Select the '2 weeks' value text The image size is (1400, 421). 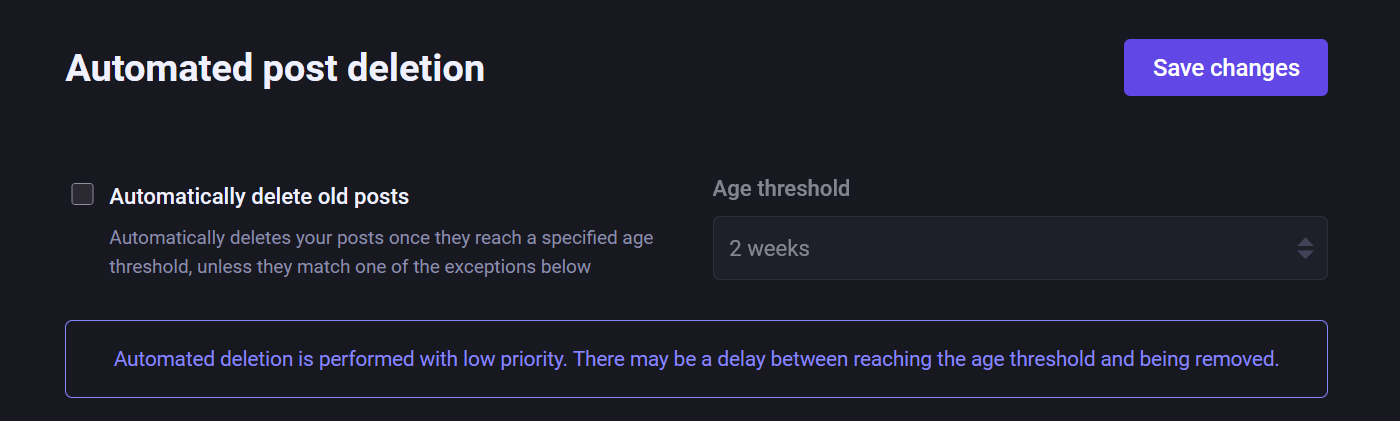point(769,249)
